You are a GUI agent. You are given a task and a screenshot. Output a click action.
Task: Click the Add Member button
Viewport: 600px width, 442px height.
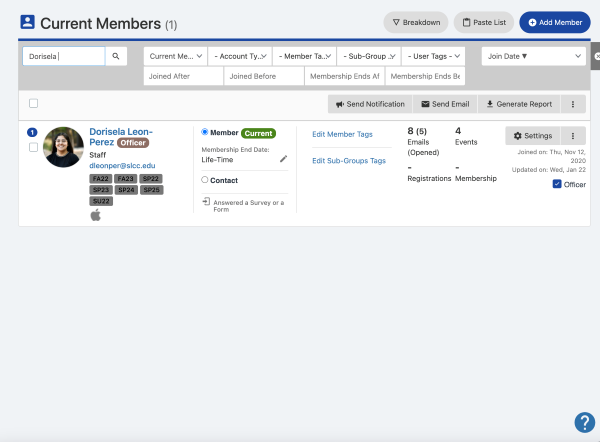click(555, 22)
